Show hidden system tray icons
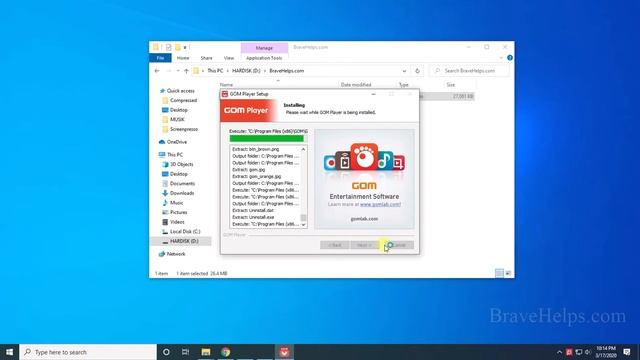640x360 pixels. click(x=559, y=352)
